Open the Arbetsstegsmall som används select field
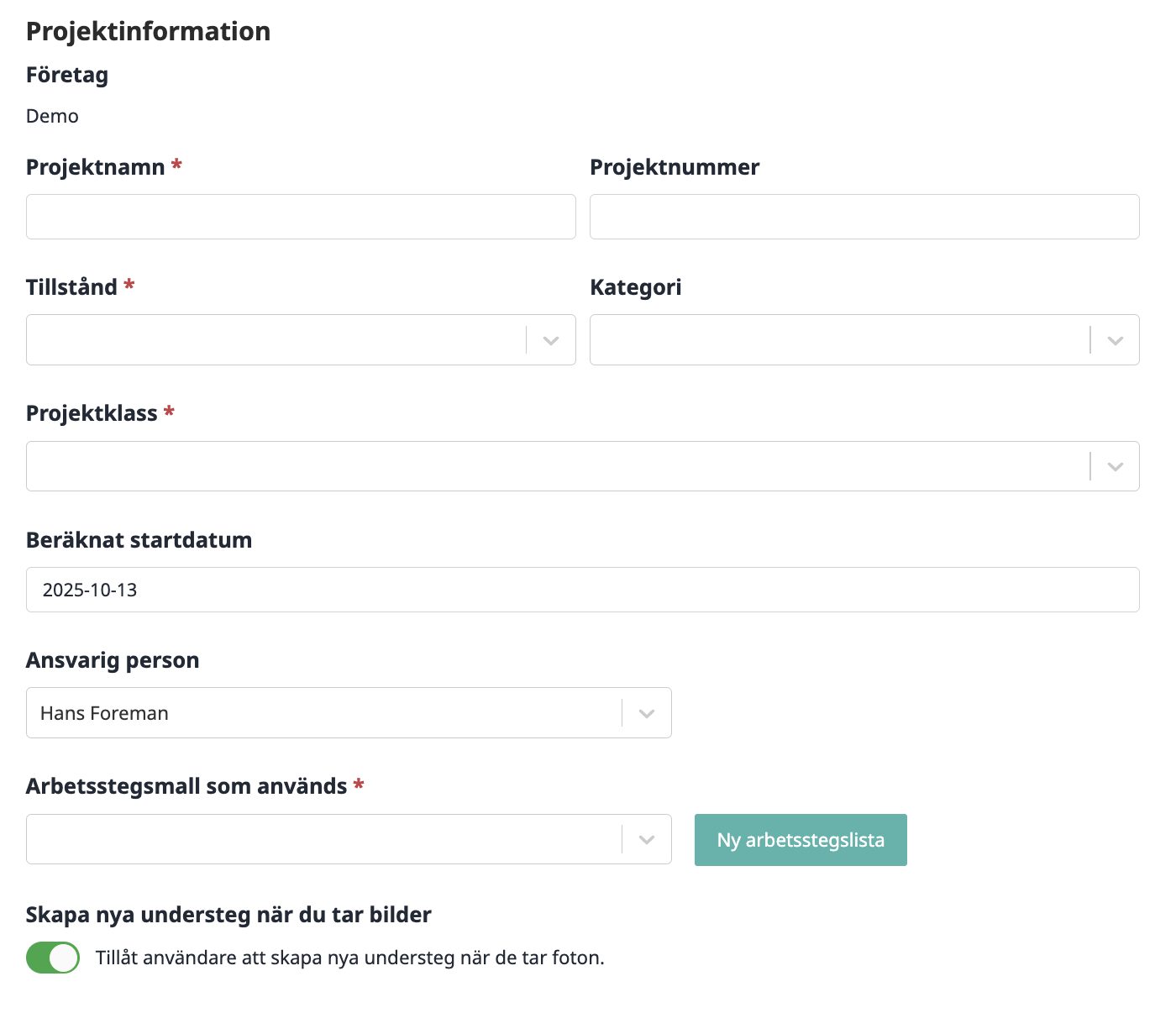 click(x=349, y=839)
